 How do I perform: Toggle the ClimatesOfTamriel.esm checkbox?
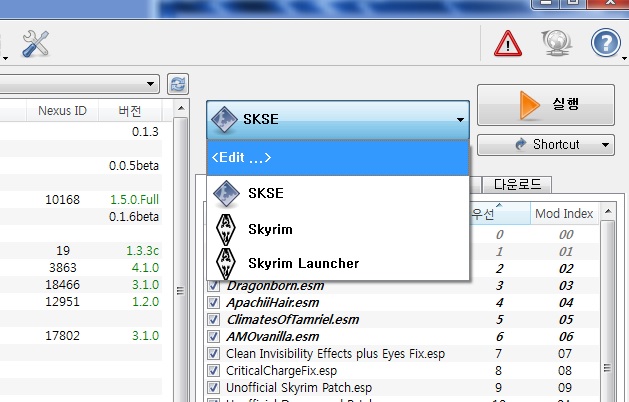[x=213, y=320]
